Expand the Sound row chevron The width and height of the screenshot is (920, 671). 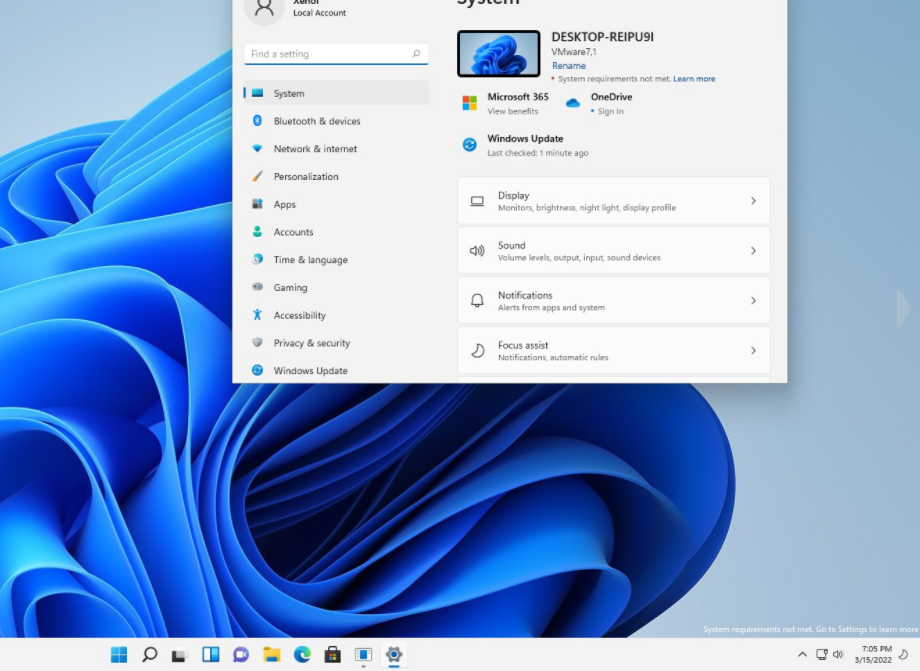click(x=753, y=250)
